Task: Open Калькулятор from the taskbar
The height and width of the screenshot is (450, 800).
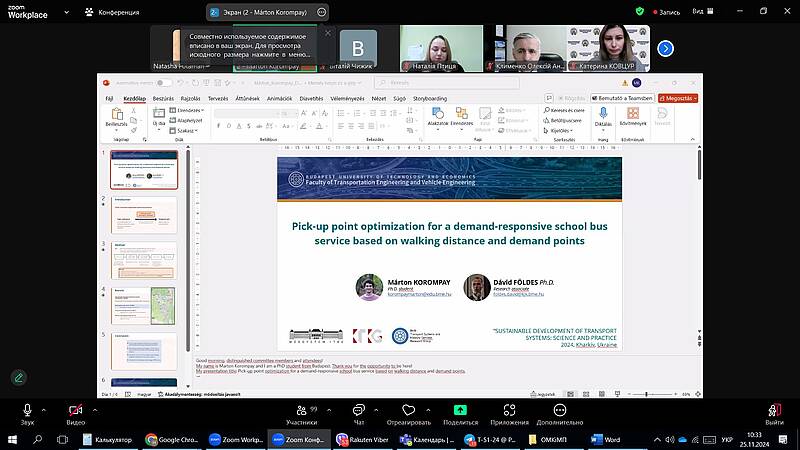Action: pyautogui.click(x=108, y=440)
